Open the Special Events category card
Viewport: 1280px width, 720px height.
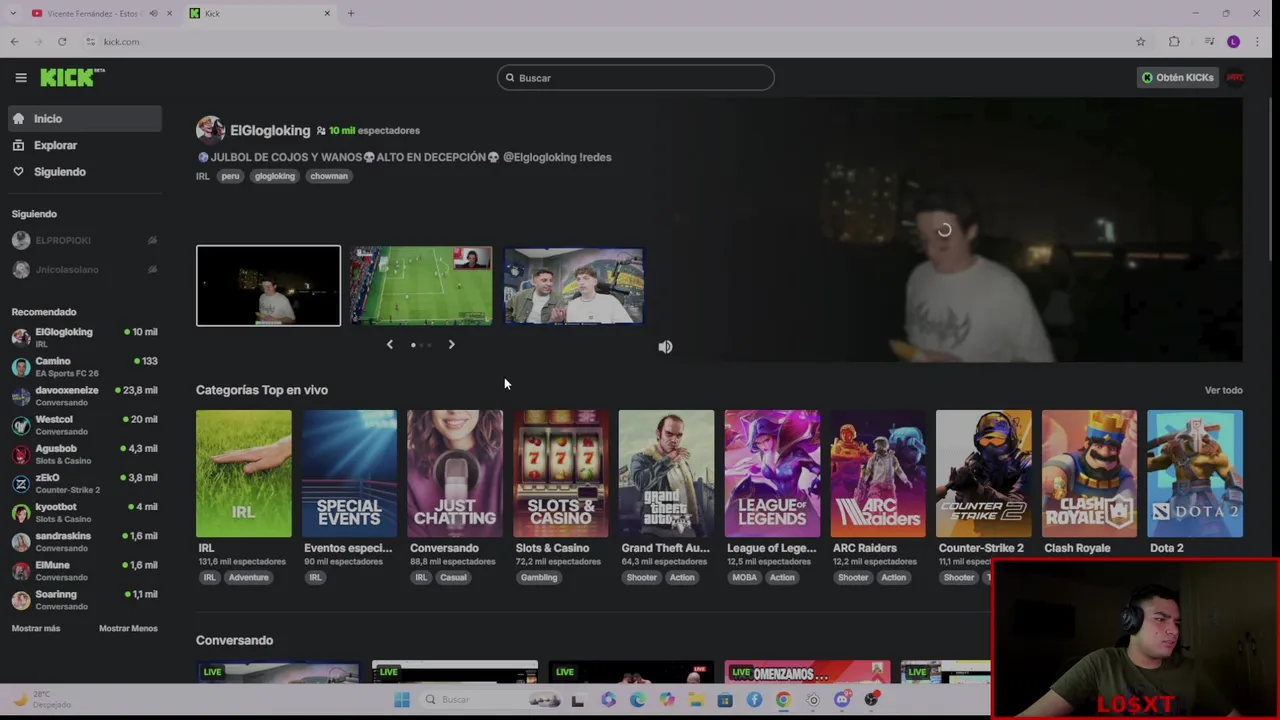(x=349, y=474)
